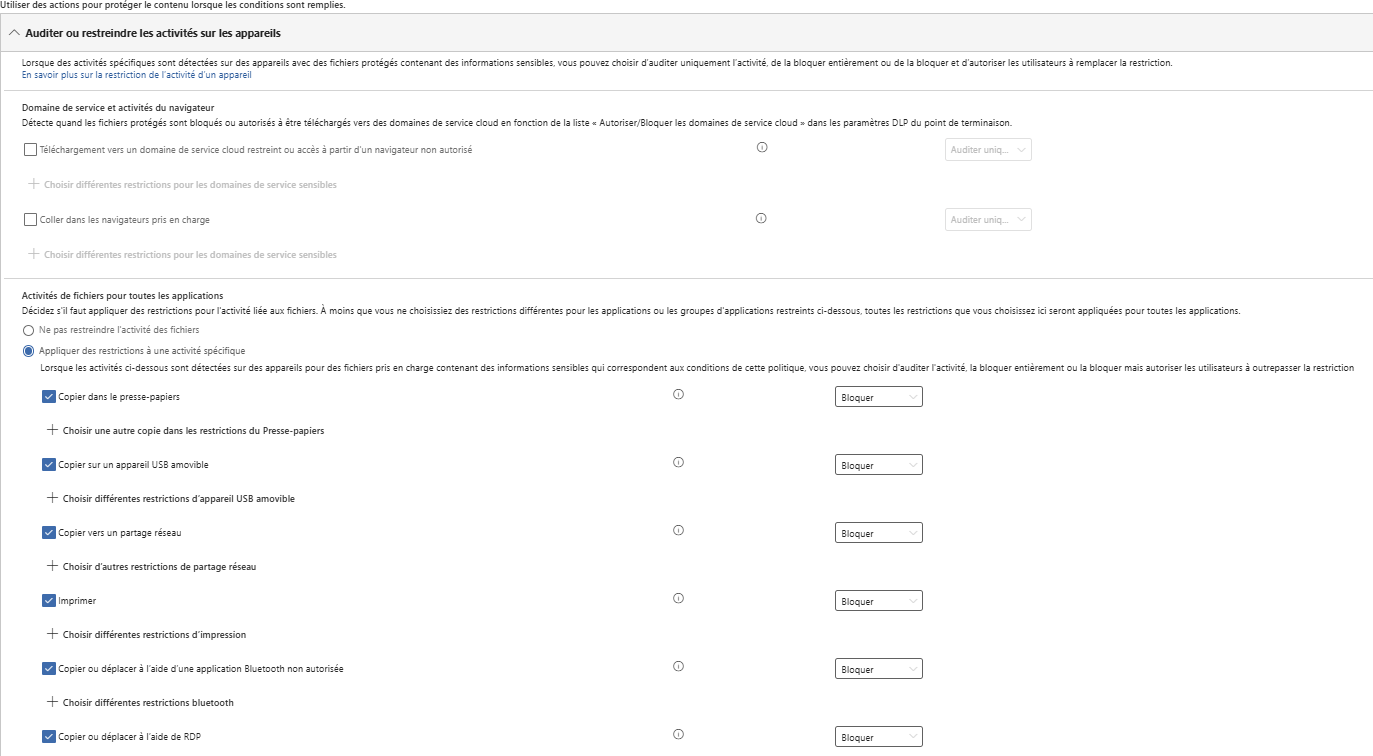Click info icon for Téléchargement vers un domaine cloud
The image size is (1373, 756).
(x=761, y=148)
